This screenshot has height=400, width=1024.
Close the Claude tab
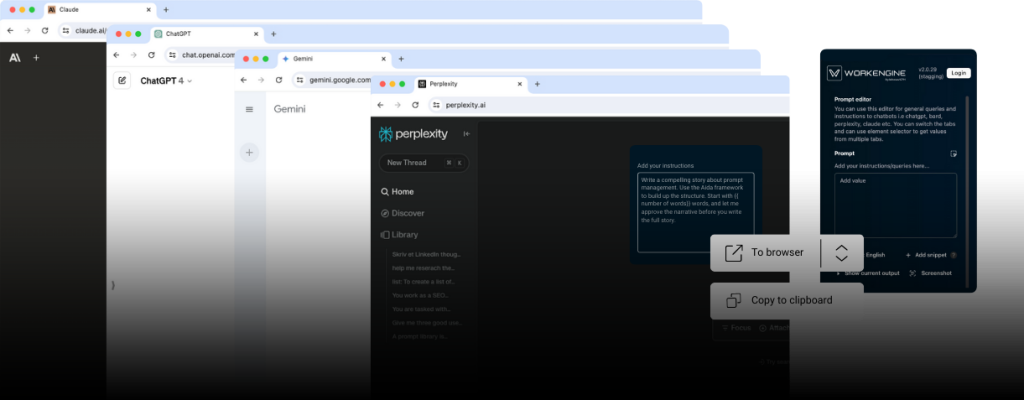click(148, 10)
